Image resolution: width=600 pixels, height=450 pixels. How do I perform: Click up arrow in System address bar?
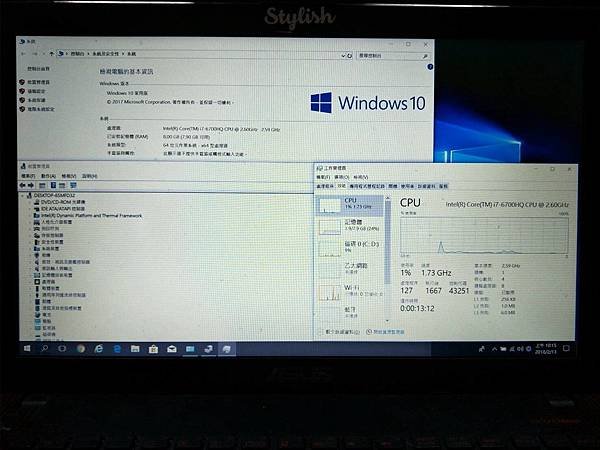click(52, 54)
